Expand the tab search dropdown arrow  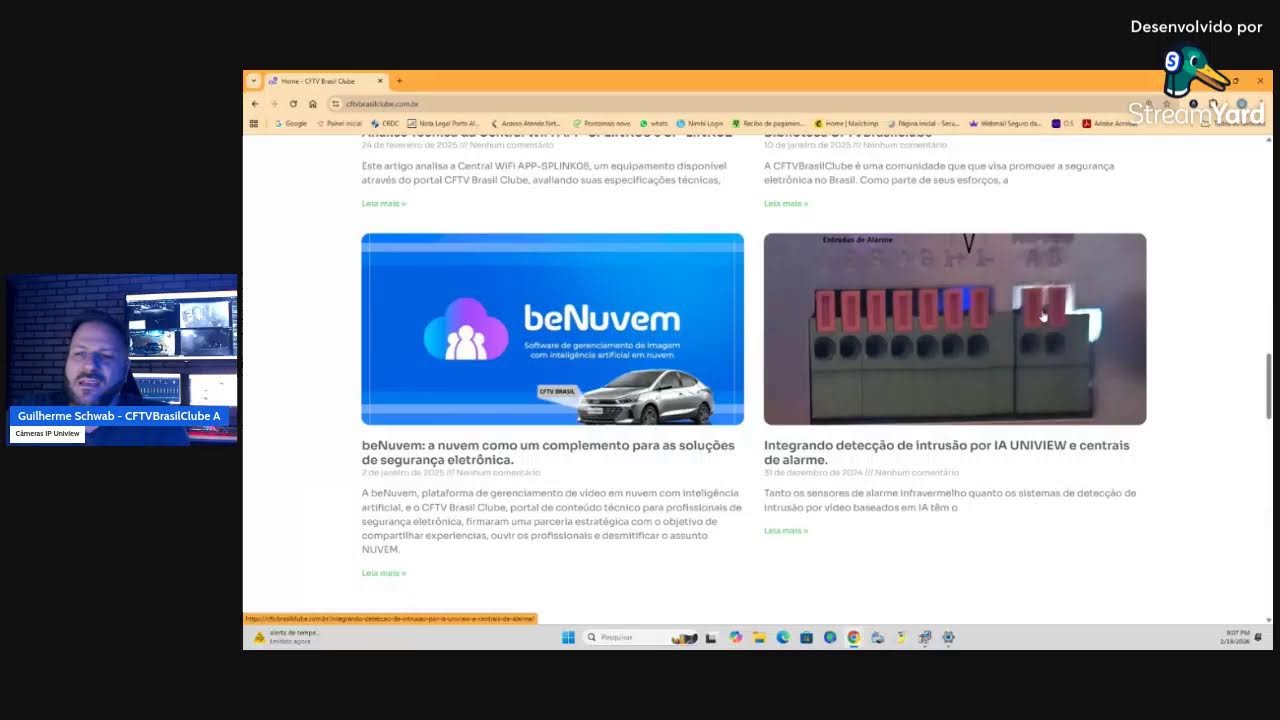coord(253,81)
